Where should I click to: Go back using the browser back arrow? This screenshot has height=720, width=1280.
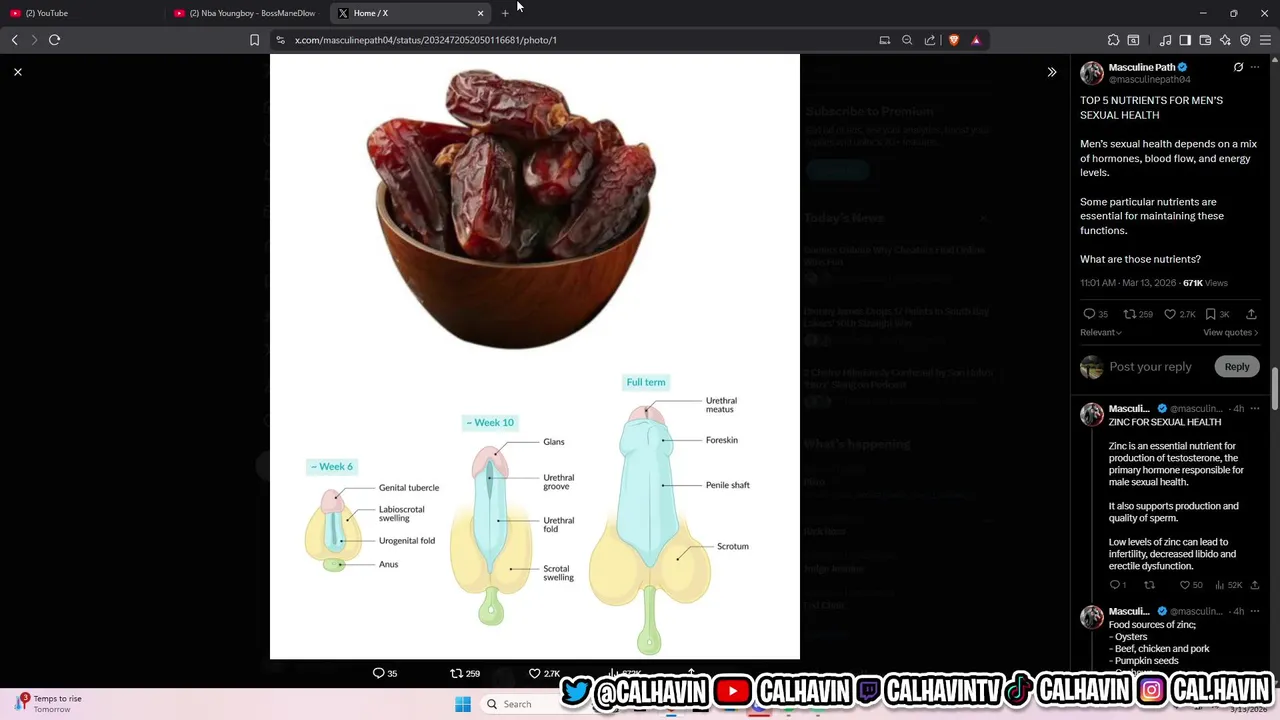(x=14, y=40)
